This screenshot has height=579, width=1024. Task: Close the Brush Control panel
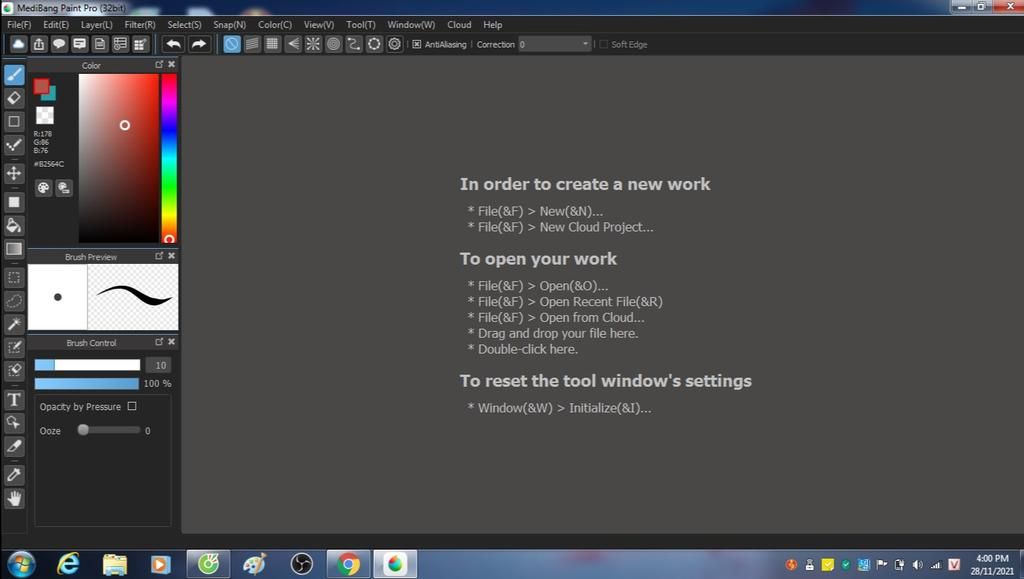(x=172, y=341)
